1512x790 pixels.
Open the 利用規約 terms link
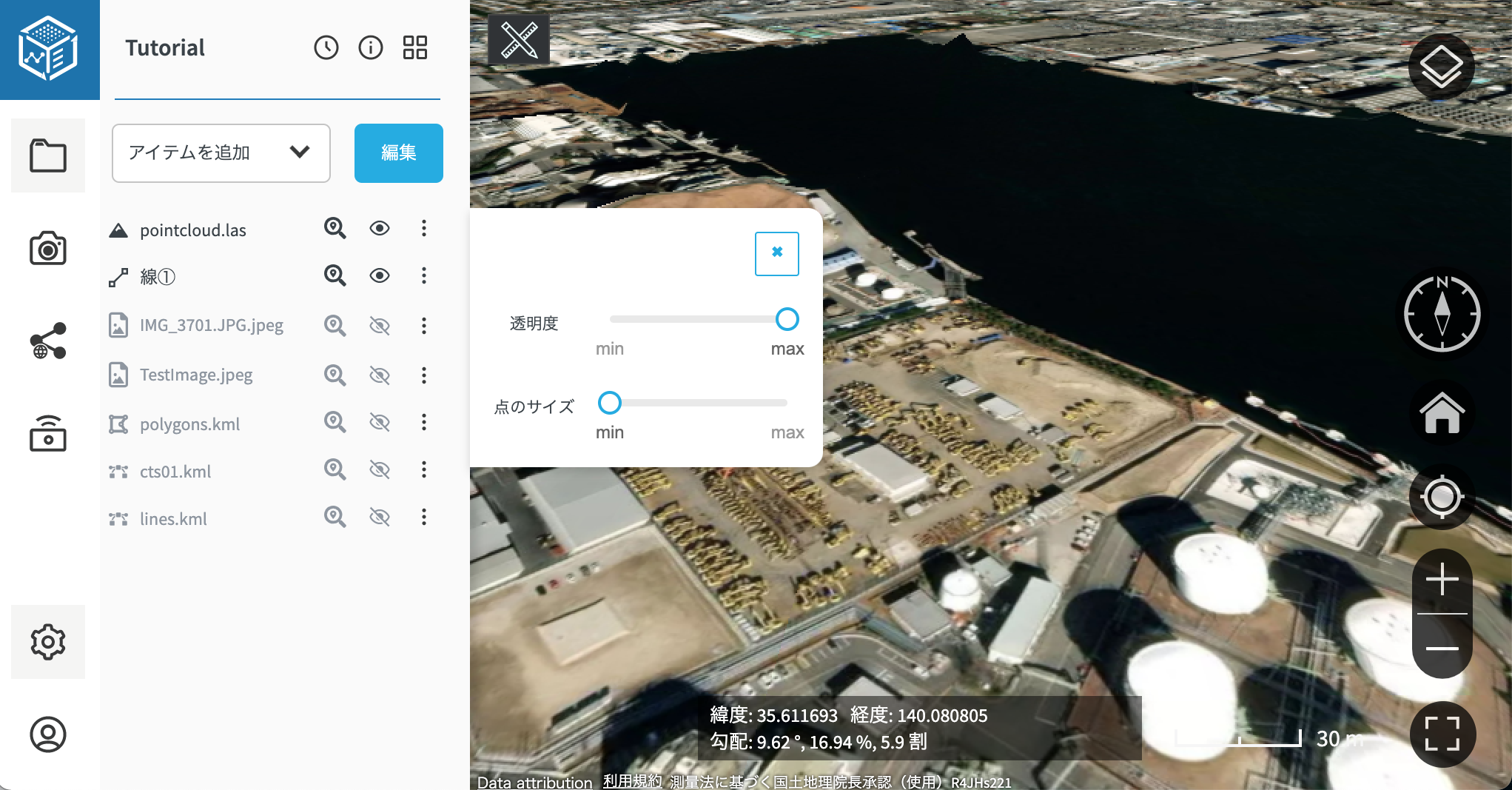[631, 781]
